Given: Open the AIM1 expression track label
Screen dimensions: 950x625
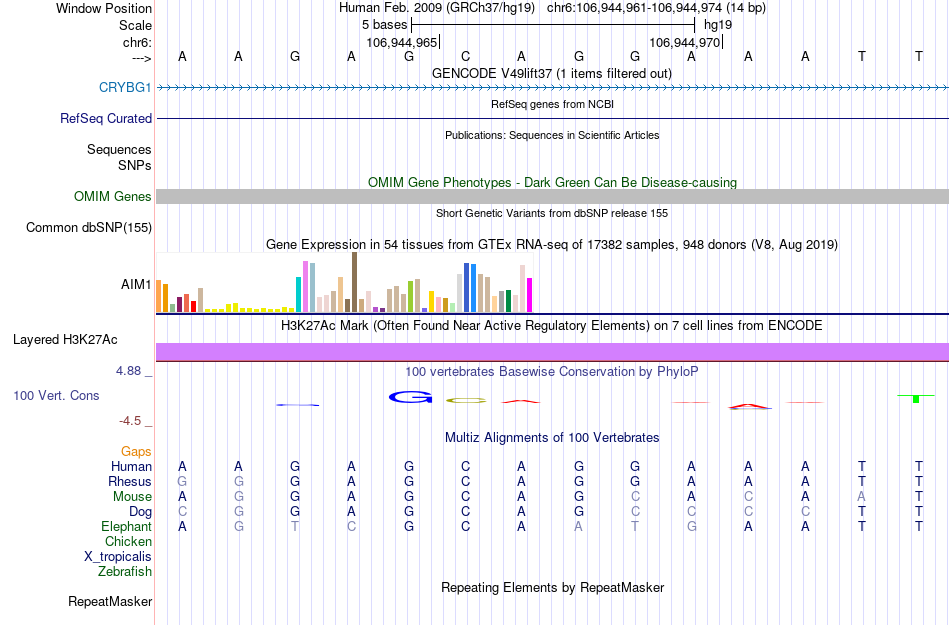Looking at the screenshot, I should click(136, 284).
